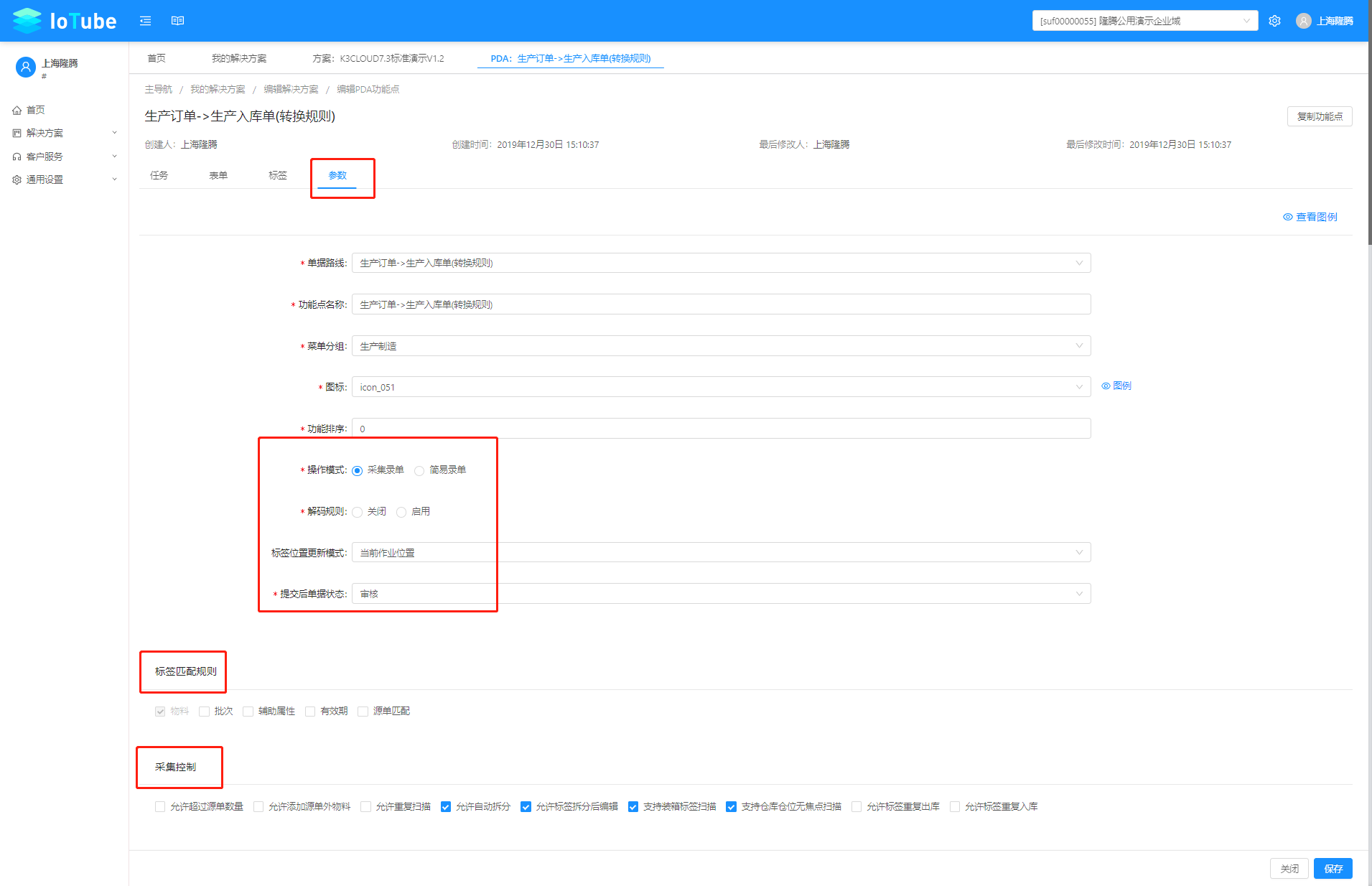
Task: Click the 复制功能点 button
Action: tap(1320, 116)
